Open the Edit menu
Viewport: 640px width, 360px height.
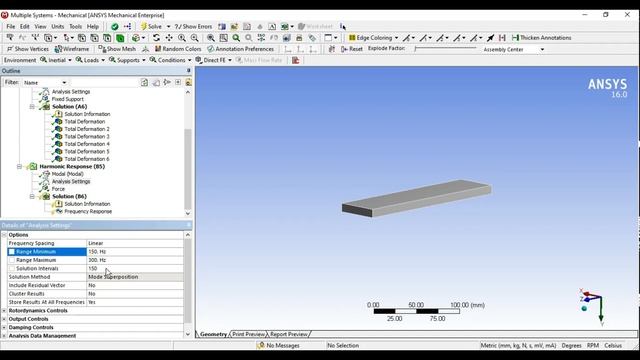point(24,27)
